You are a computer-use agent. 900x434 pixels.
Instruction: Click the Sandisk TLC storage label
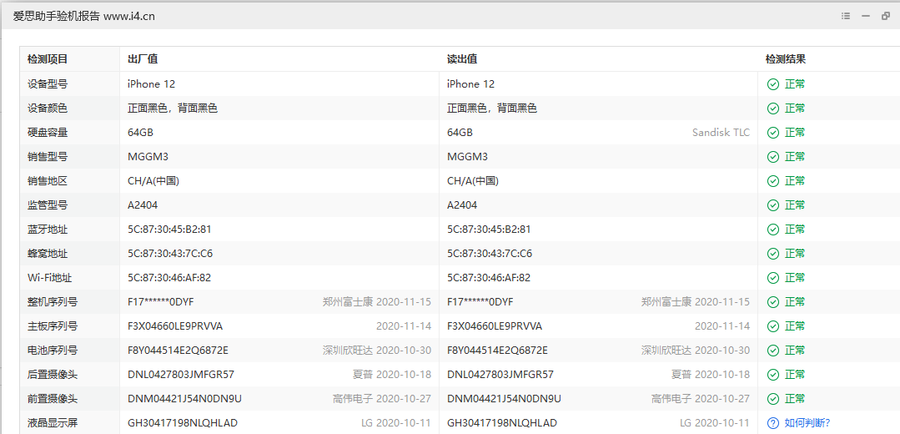(x=720, y=133)
